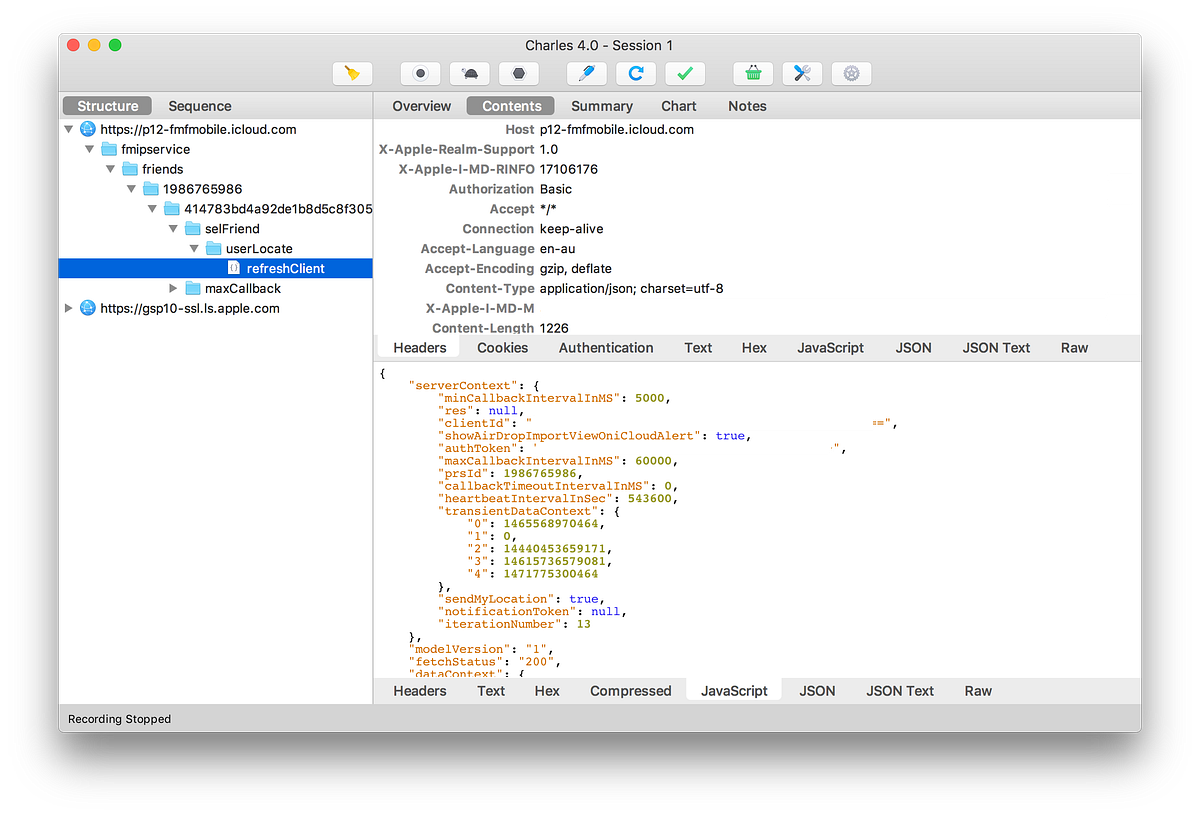The width and height of the screenshot is (1200, 816).
Task: Validate the request with the green checkmark icon
Action: (x=686, y=73)
